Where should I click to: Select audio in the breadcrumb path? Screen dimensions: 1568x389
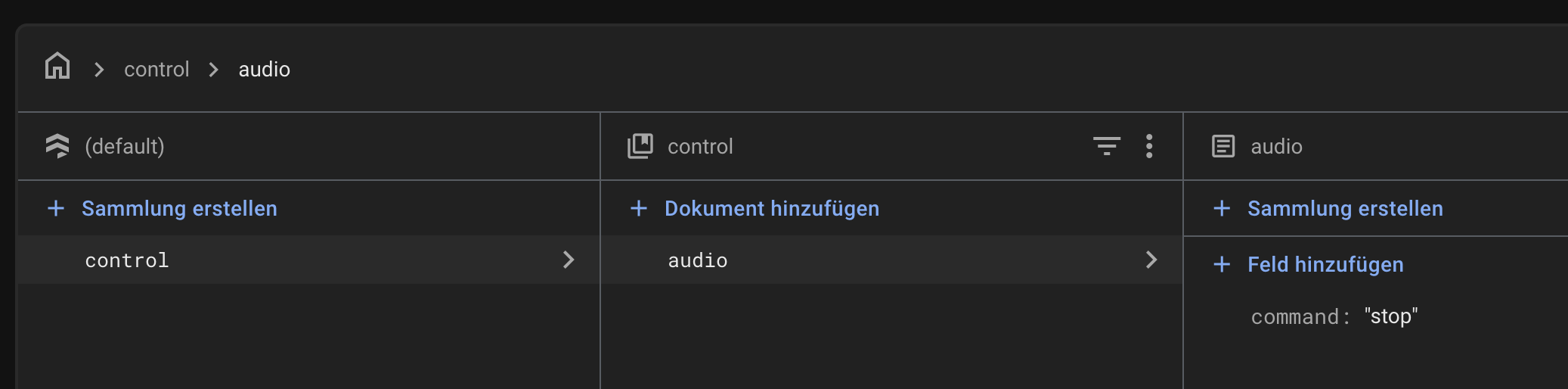(x=265, y=70)
